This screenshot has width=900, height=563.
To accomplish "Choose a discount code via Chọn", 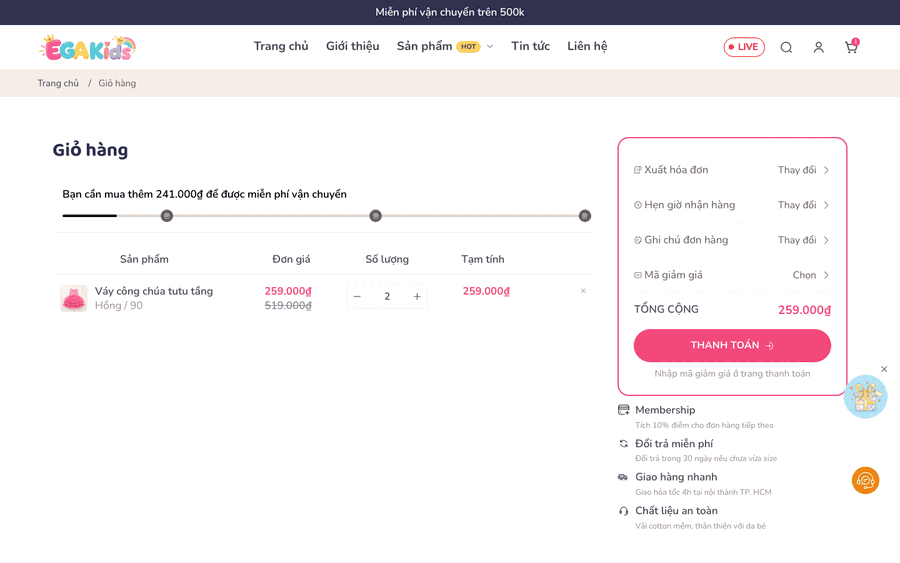I will click(811, 275).
